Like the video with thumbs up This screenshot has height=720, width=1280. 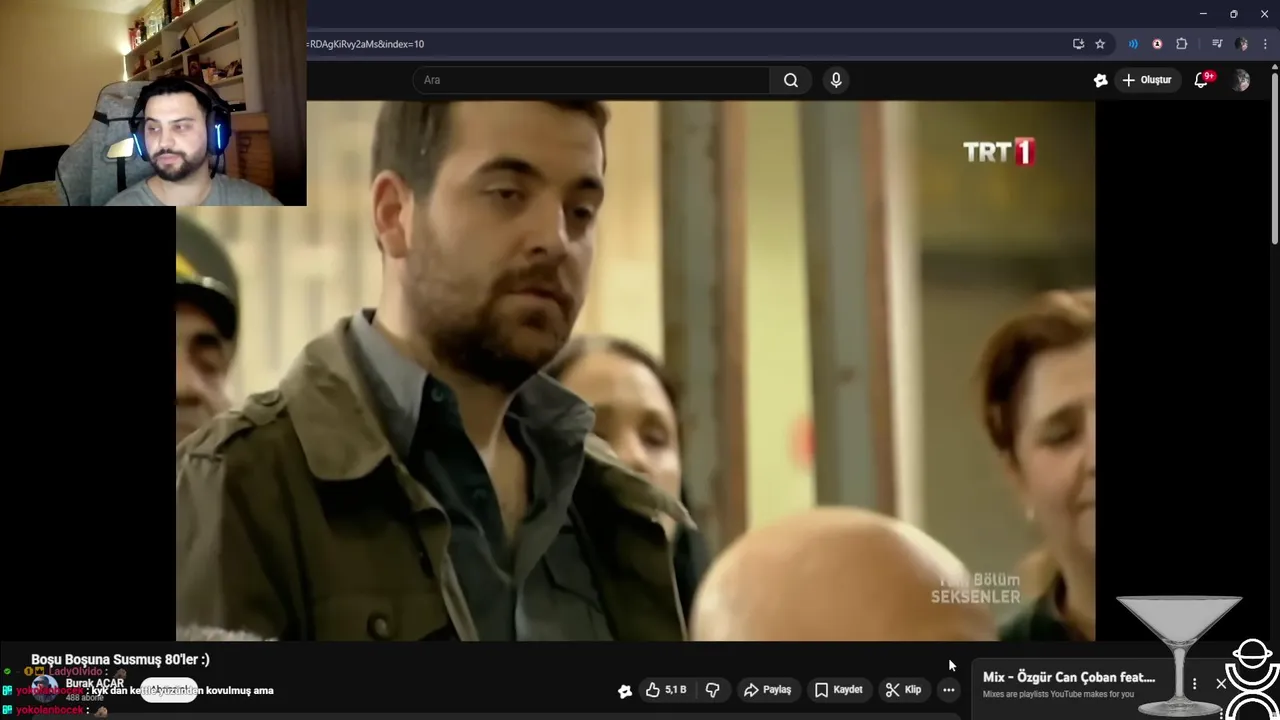point(666,690)
